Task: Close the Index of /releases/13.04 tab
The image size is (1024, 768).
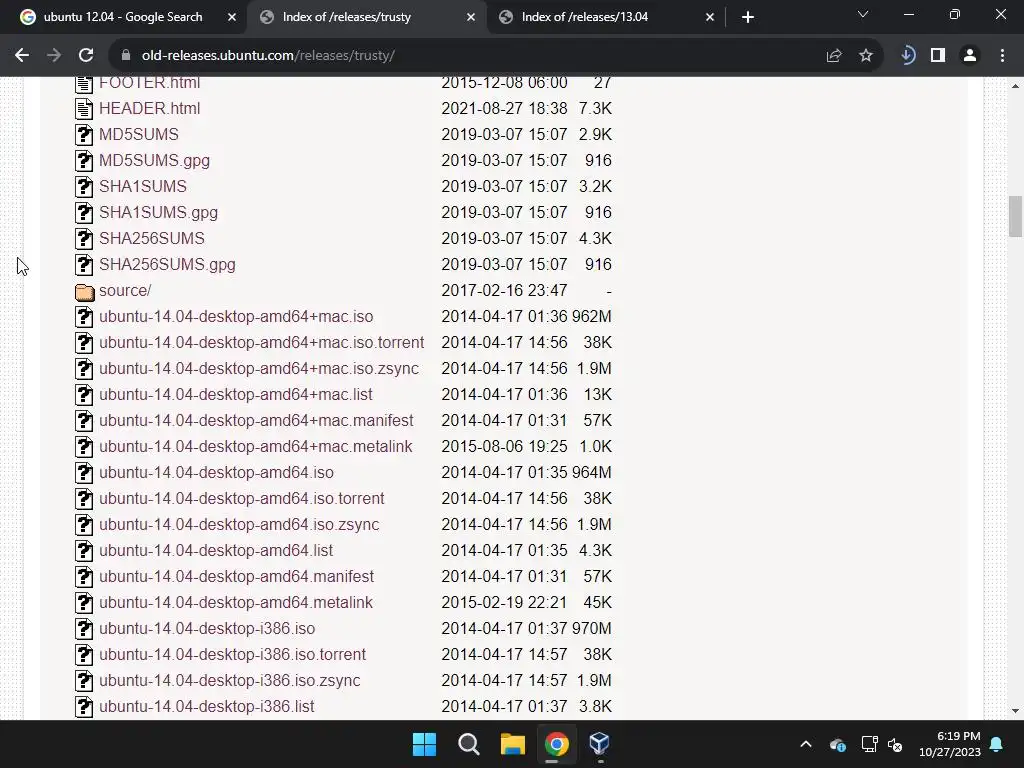Action: 710,17
